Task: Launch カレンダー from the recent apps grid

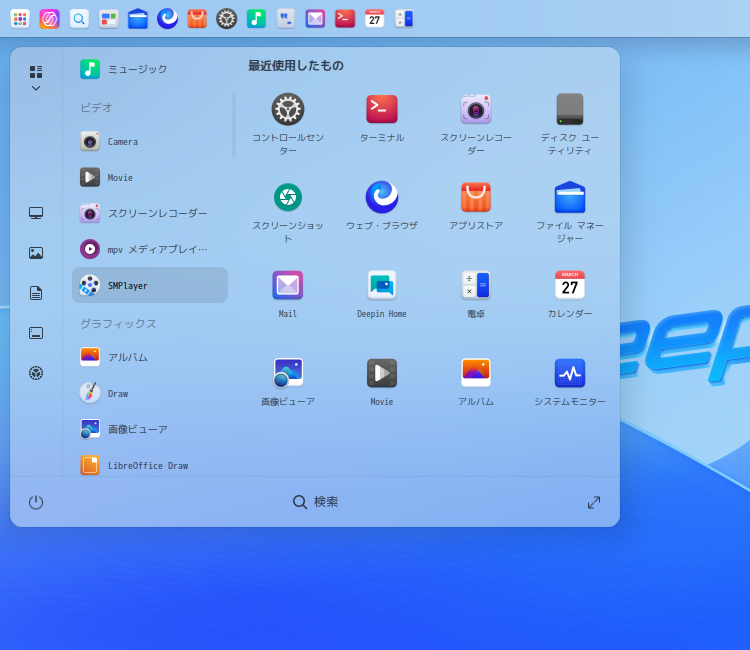Action: (x=570, y=286)
